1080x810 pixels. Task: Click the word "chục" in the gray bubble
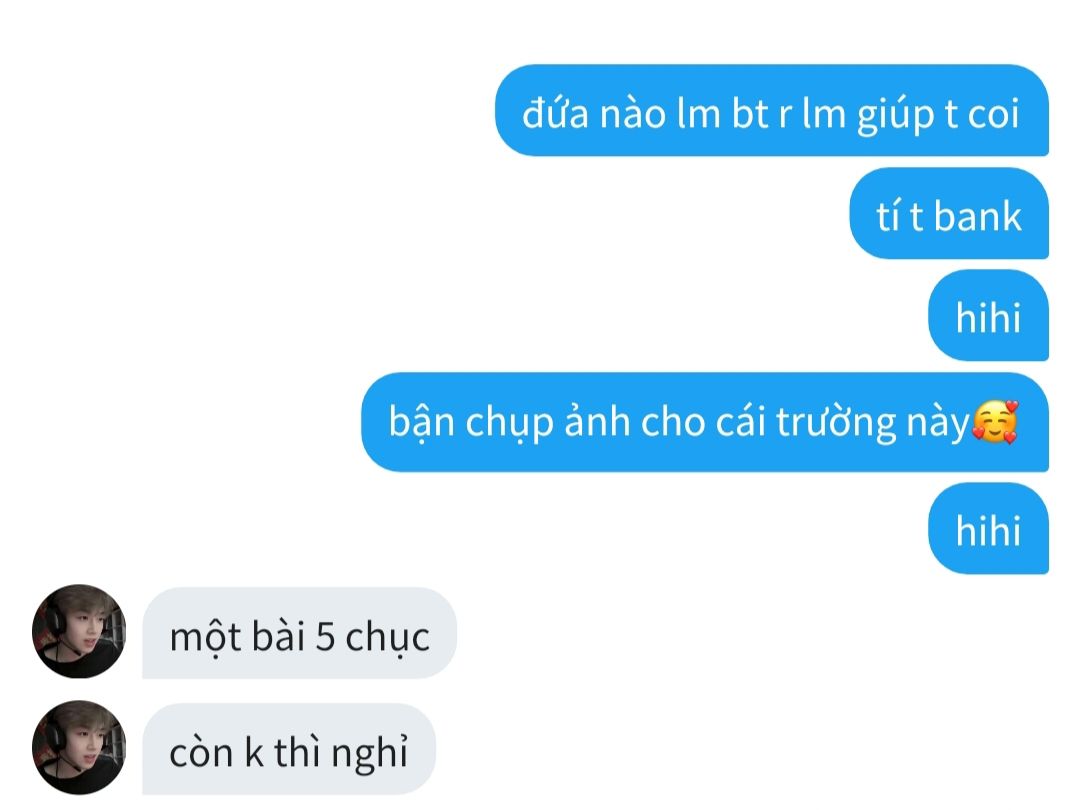click(388, 637)
